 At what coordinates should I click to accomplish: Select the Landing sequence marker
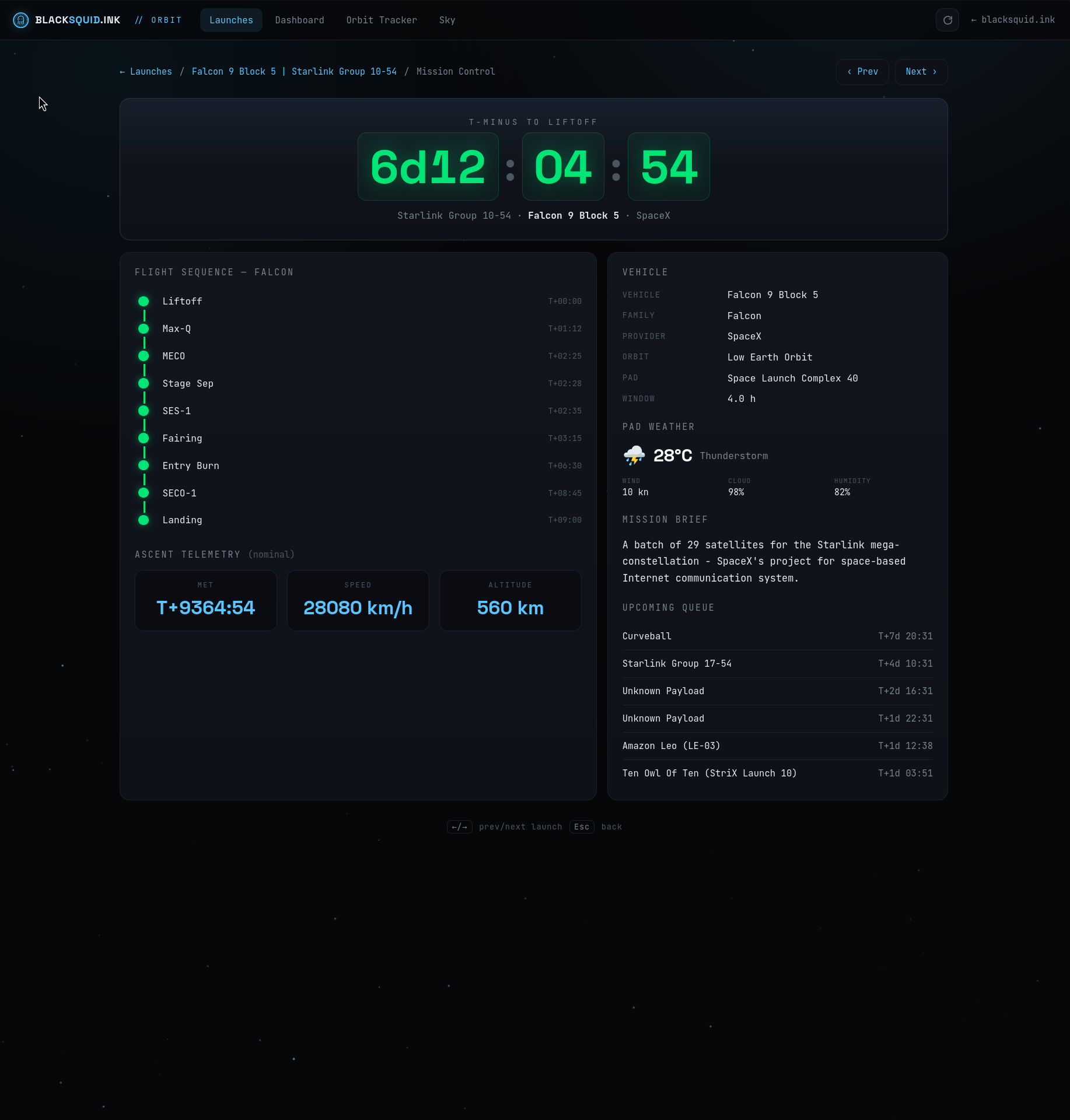click(144, 520)
